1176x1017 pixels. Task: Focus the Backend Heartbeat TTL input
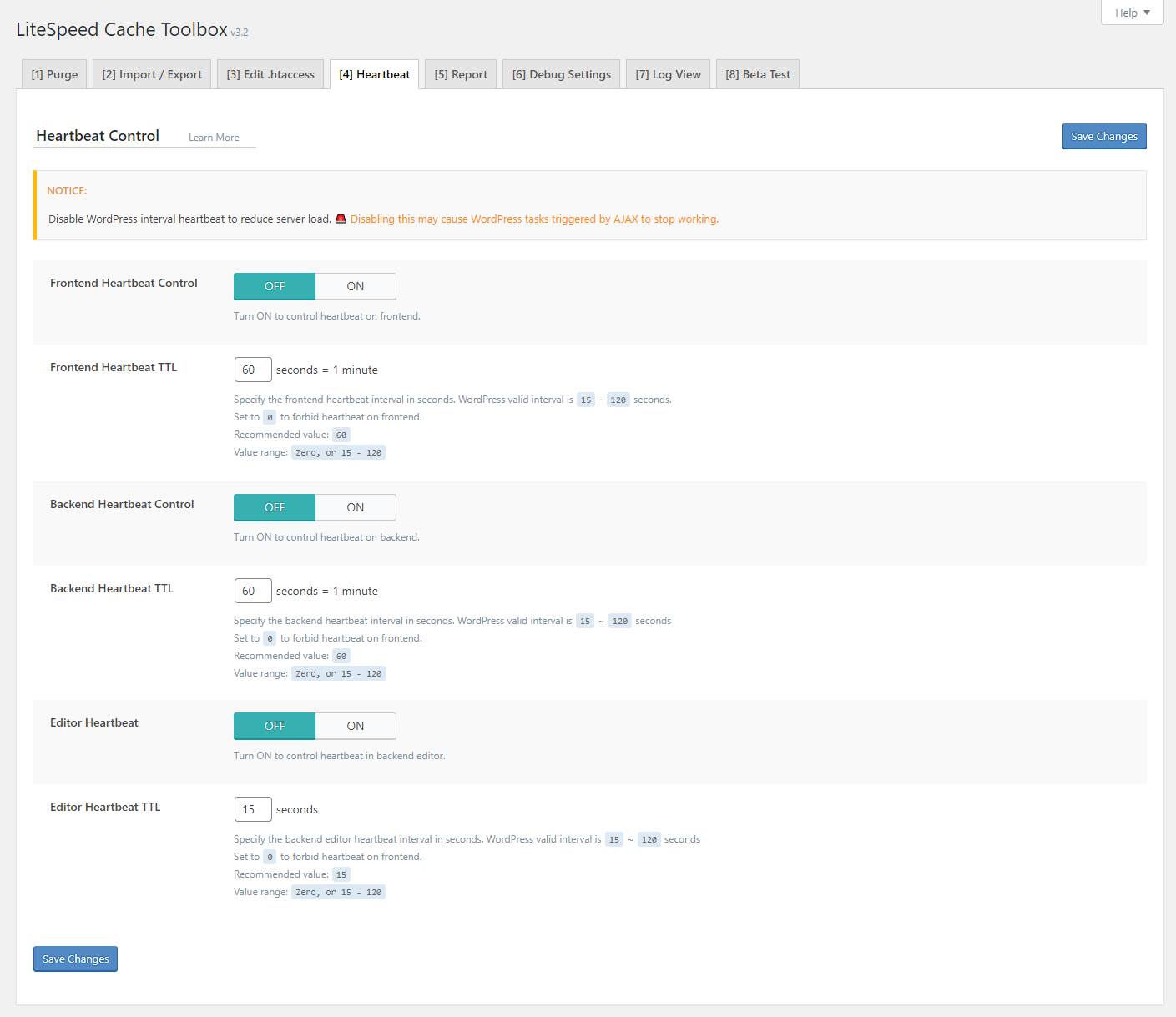pyautogui.click(x=253, y=591)
